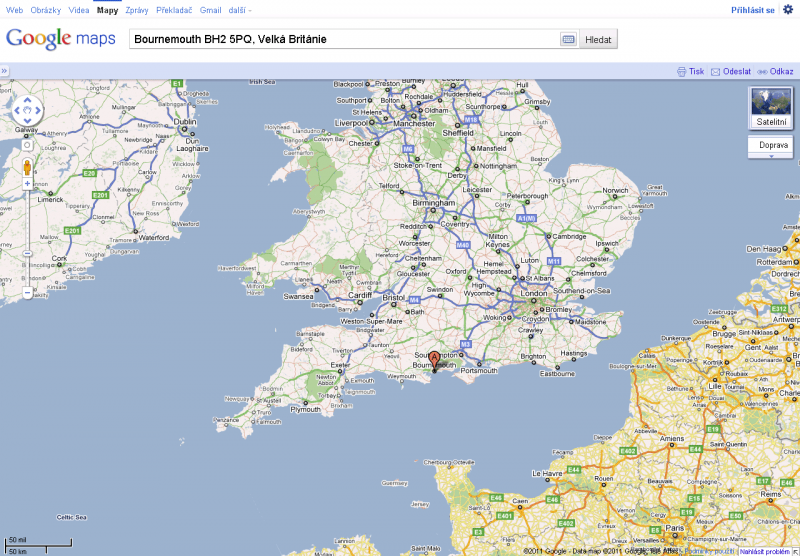The height and width of the screenshot is (556, 800).
Task: Click the circle button above pegman
Action: (x=27, y=145)
